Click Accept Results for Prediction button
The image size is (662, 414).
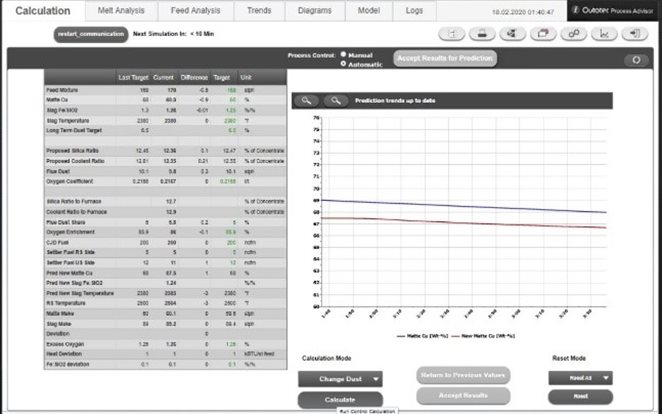click(x=444, y=58)
